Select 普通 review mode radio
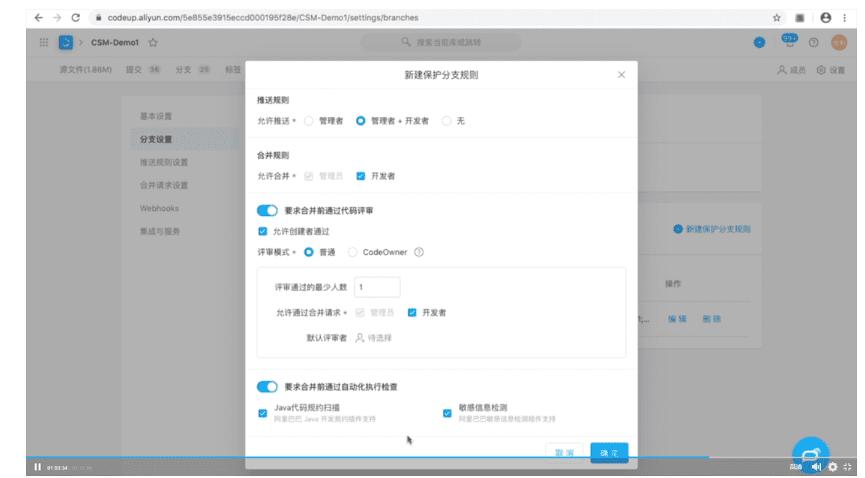 pos(308,252)
